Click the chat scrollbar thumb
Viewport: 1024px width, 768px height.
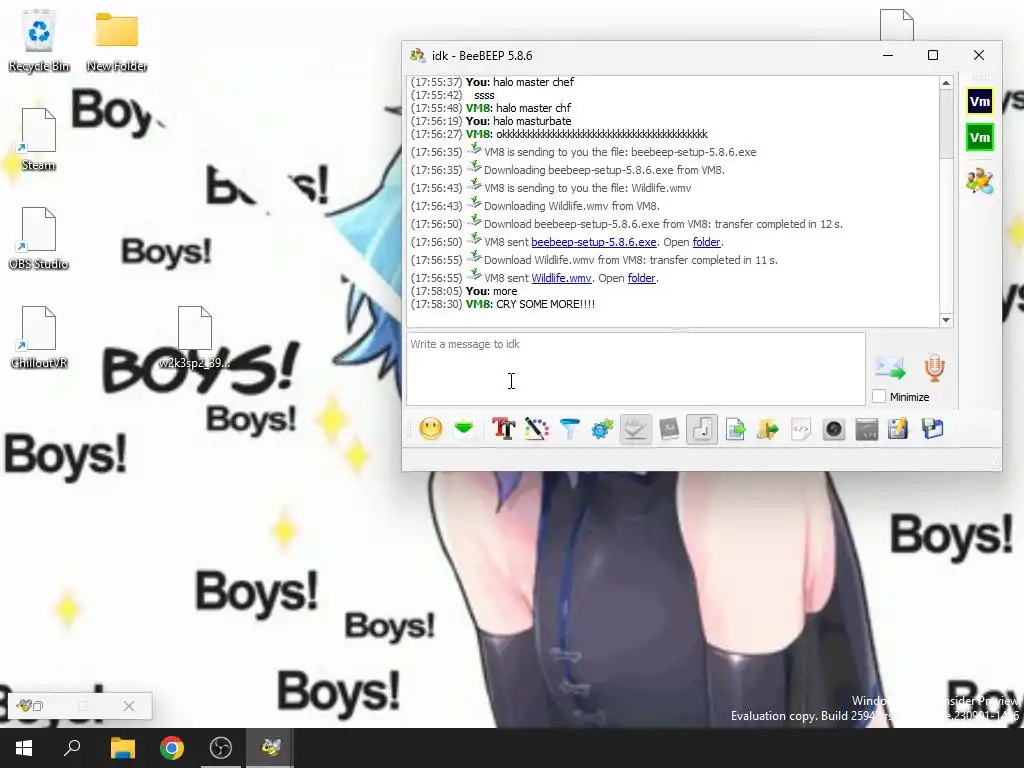[946, 124]
